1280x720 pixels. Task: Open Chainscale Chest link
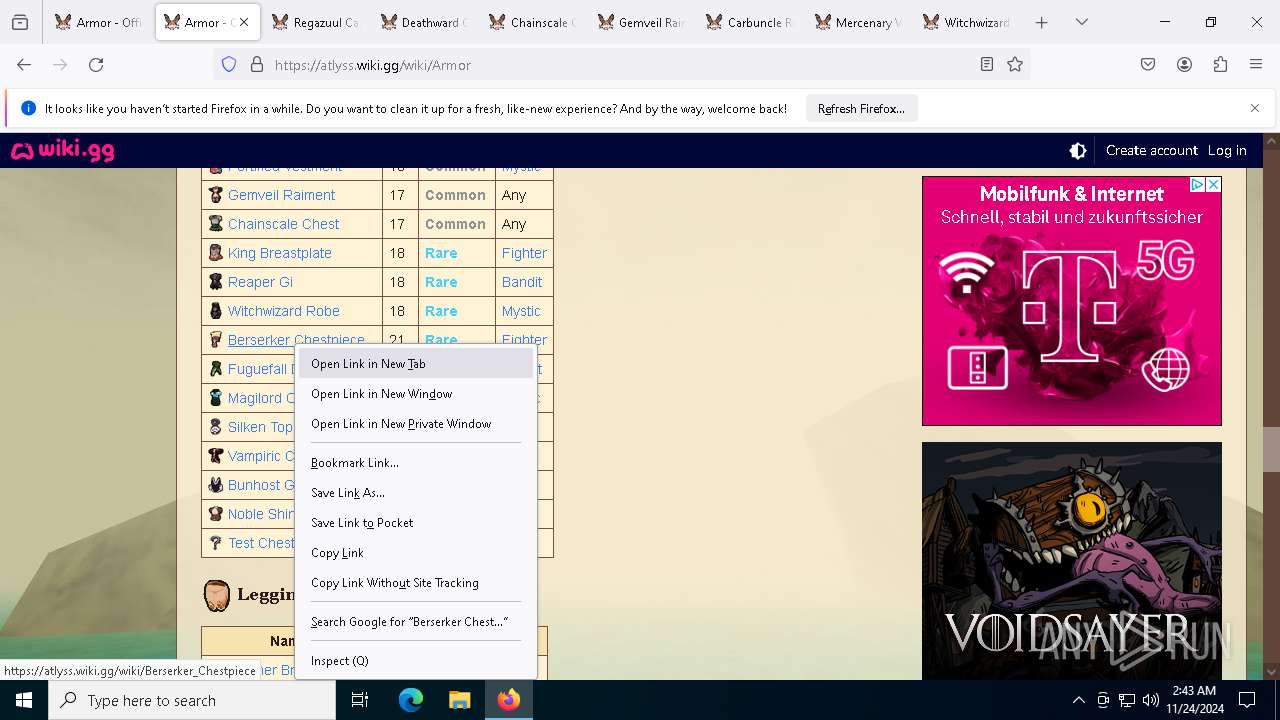[x=283, y=224]
